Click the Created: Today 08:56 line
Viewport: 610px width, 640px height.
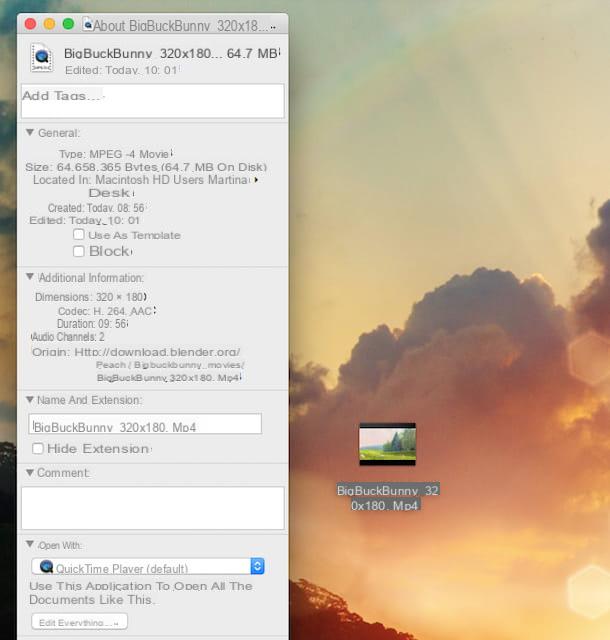pos(96,208)
